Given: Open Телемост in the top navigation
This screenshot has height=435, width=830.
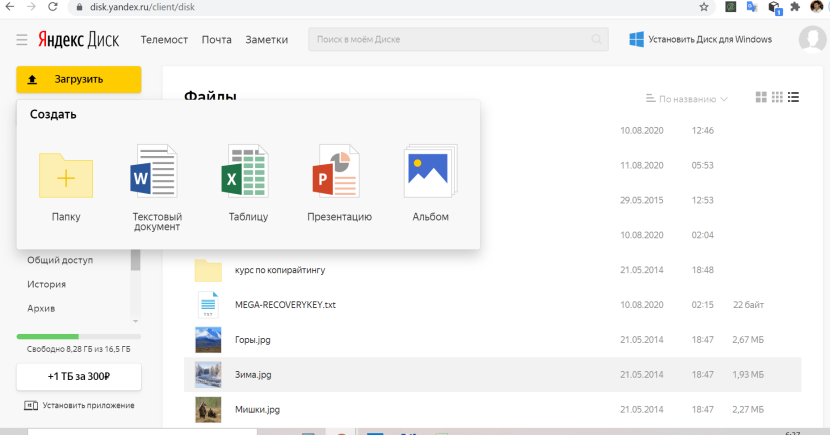Looking at the screenshot, I should [x=164, y=40].
